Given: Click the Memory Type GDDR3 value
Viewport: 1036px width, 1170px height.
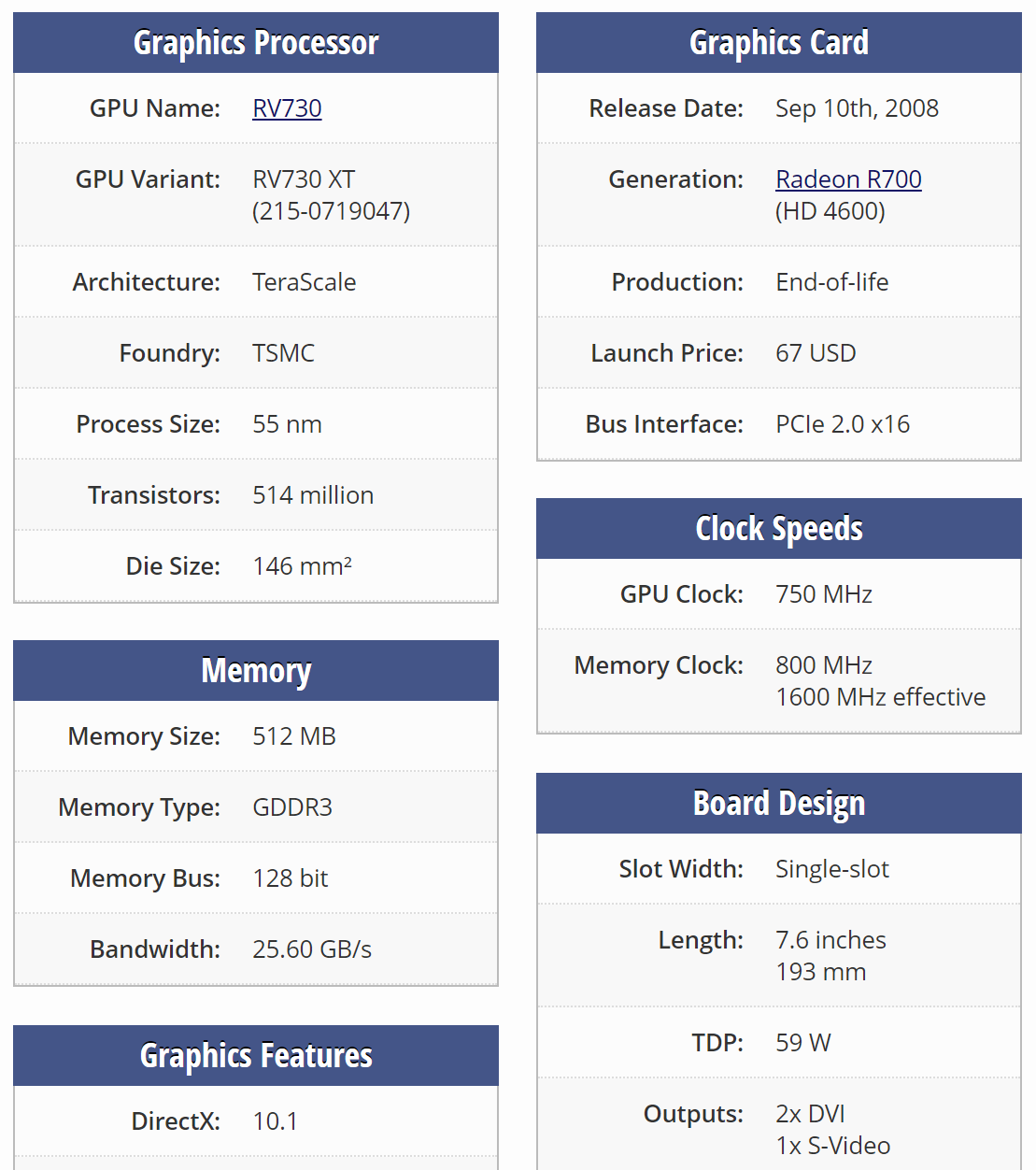Looking at the screenshot, I should point(291,807).
